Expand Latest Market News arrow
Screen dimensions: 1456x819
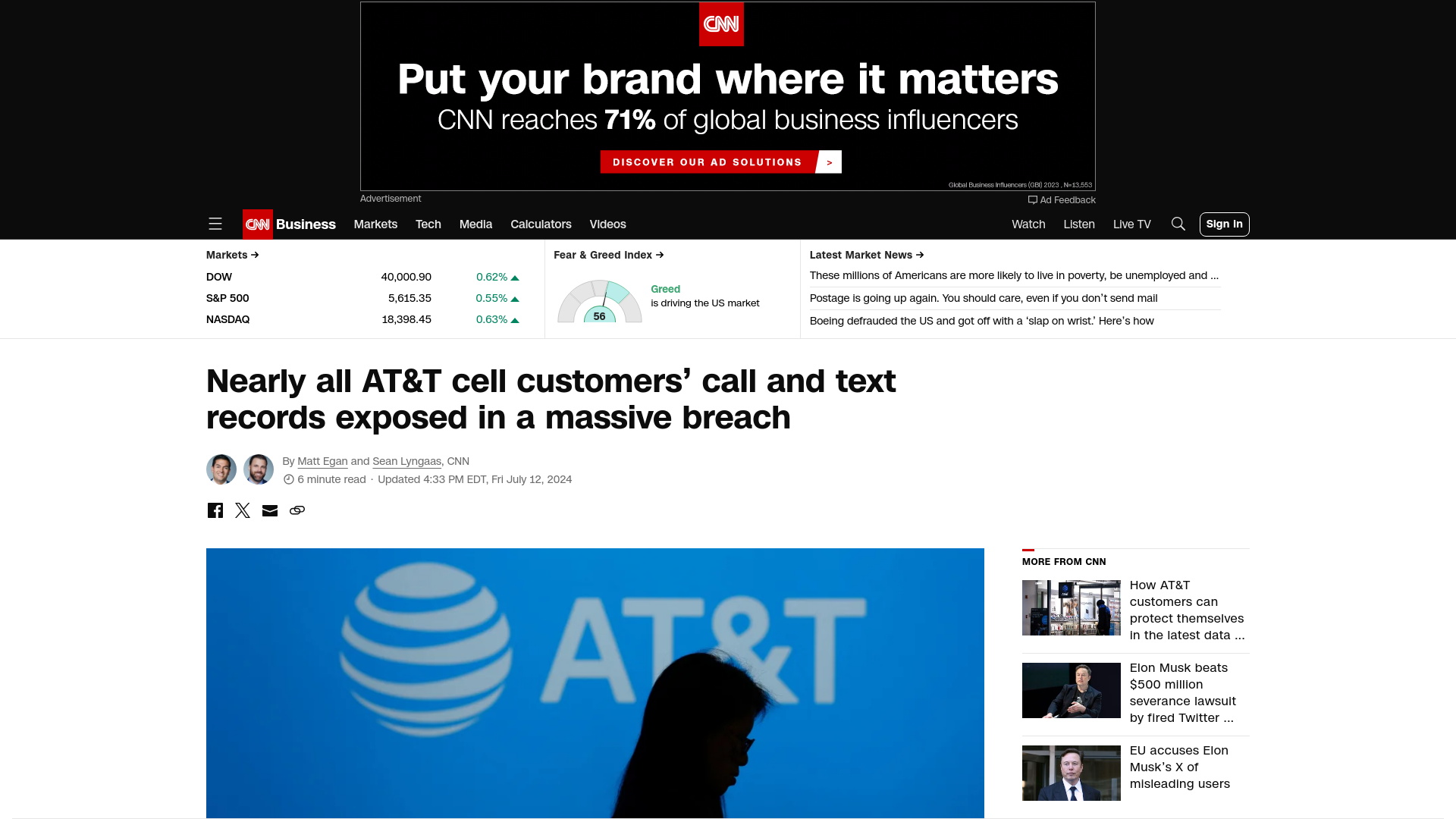pyautogui.click(x=920, y=254)
